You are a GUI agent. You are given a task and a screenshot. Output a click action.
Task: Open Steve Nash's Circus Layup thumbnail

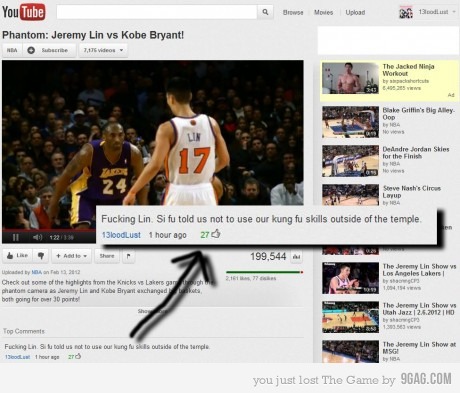[x=350, y=195]
